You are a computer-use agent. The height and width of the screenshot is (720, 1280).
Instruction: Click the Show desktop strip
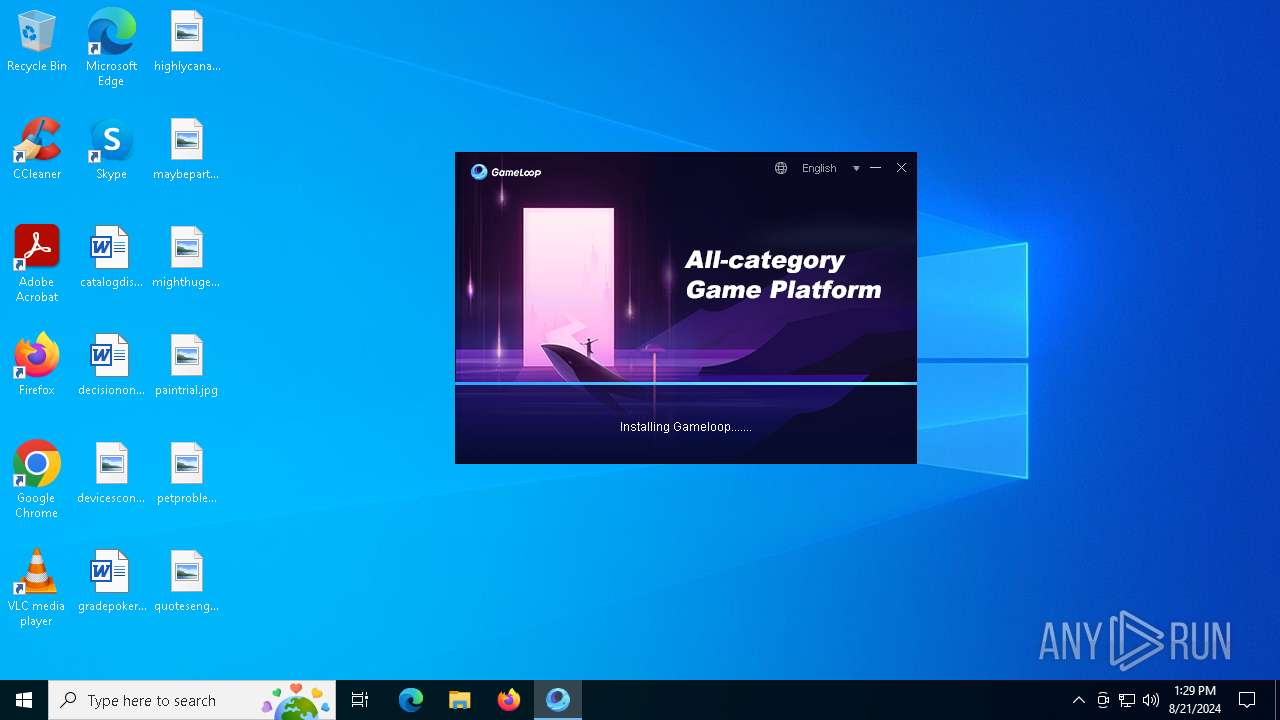coord(1277,700)
